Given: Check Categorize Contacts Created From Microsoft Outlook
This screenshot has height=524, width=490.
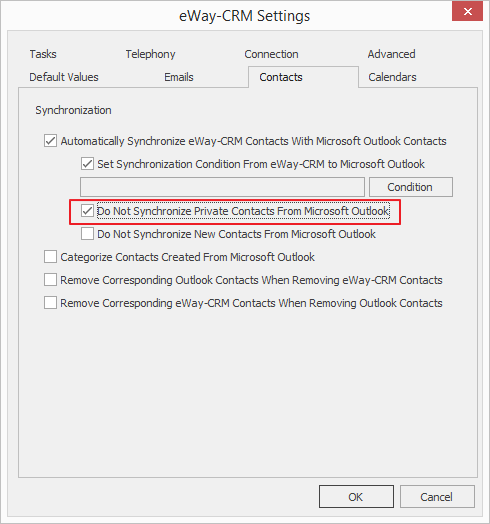Looking at the screenshot, I should (50, 257).
